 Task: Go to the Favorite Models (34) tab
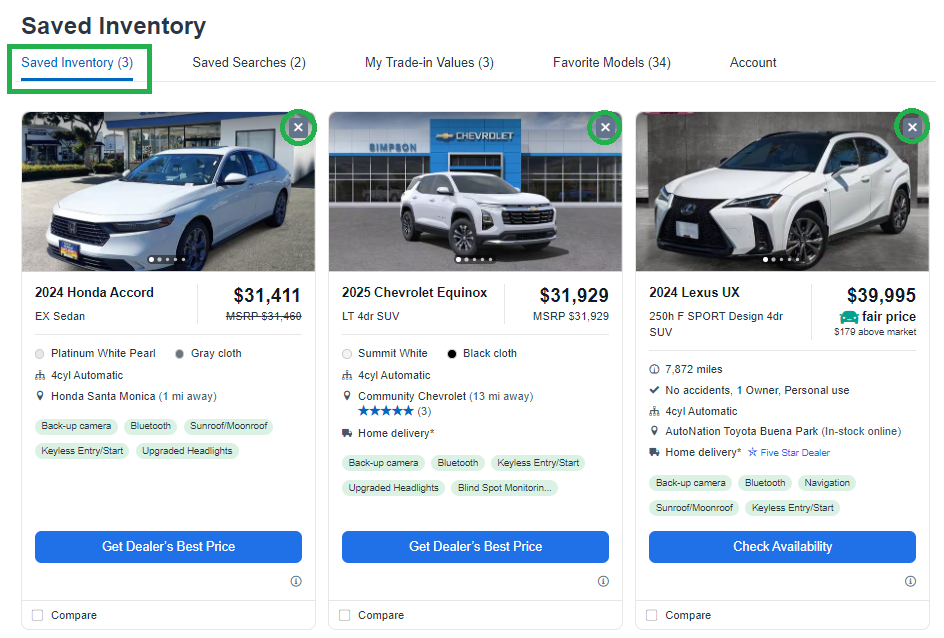(612, 63)
